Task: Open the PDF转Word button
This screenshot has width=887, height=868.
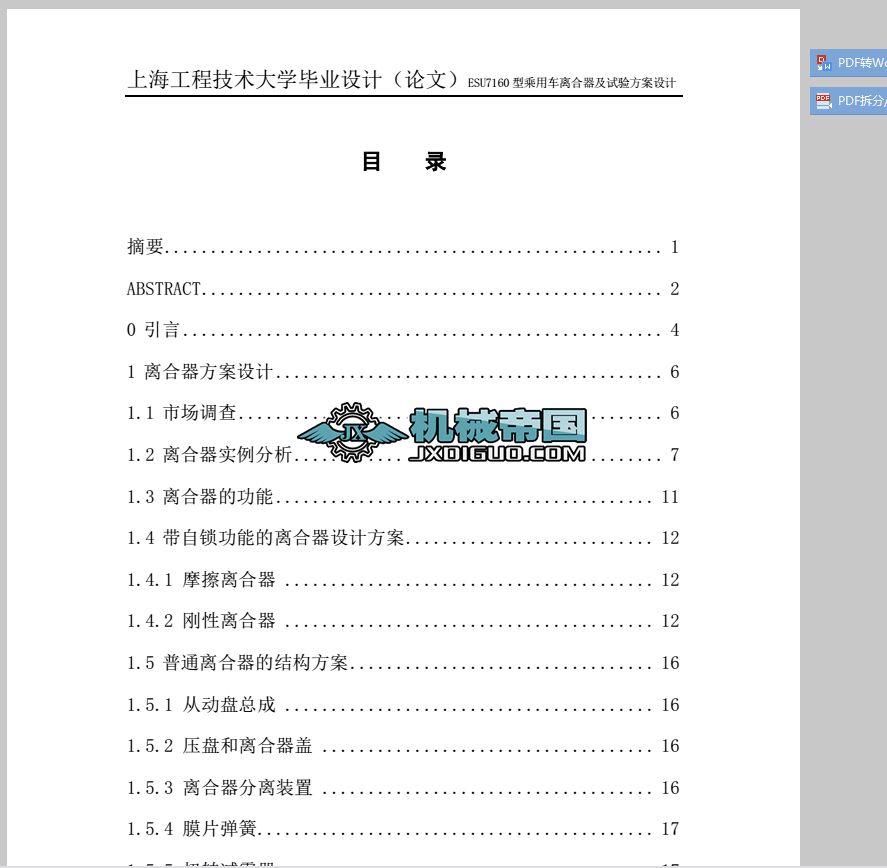Action: (x=848, y=63)
